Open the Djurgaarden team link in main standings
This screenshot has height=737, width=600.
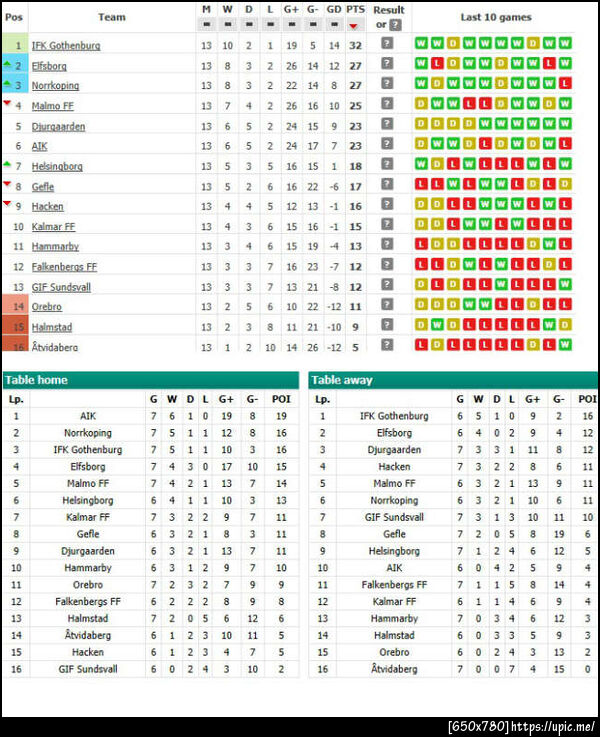(58, 126)
